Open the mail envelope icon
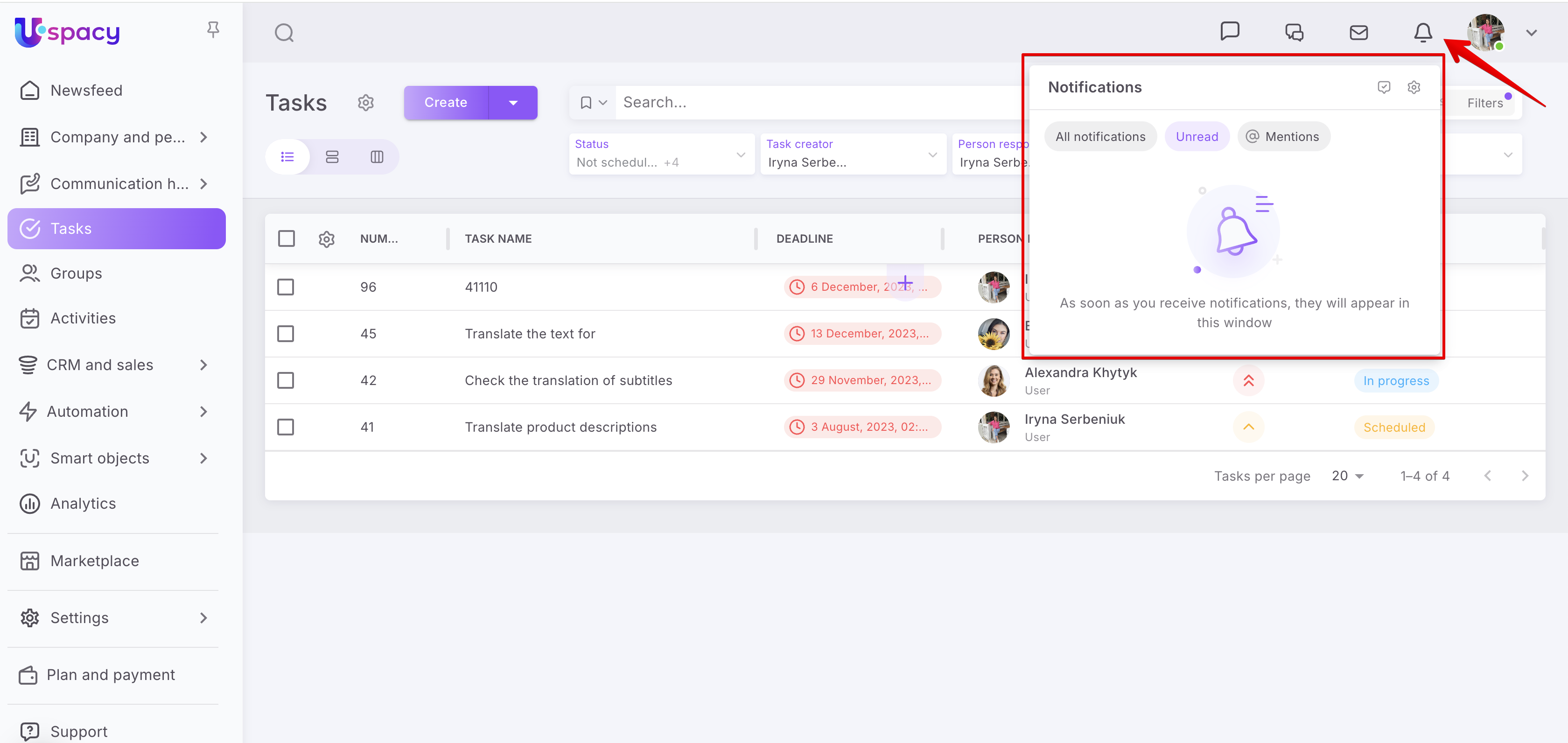Image resolution: width=1568 pixels, height=743 pixels. click(x=1358, y=32)
